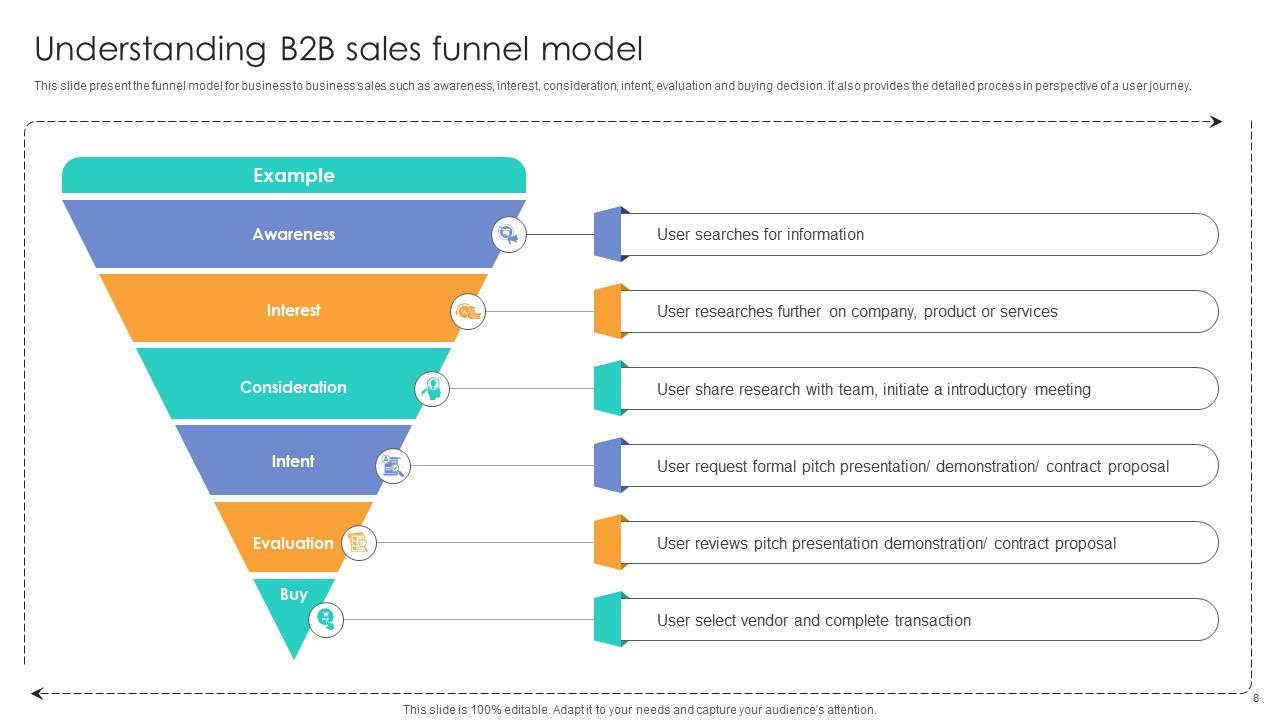Click the Consideration stage circular icon
Screen dimensions: 1280x720
pyautogui.click(x=432, y=389)
